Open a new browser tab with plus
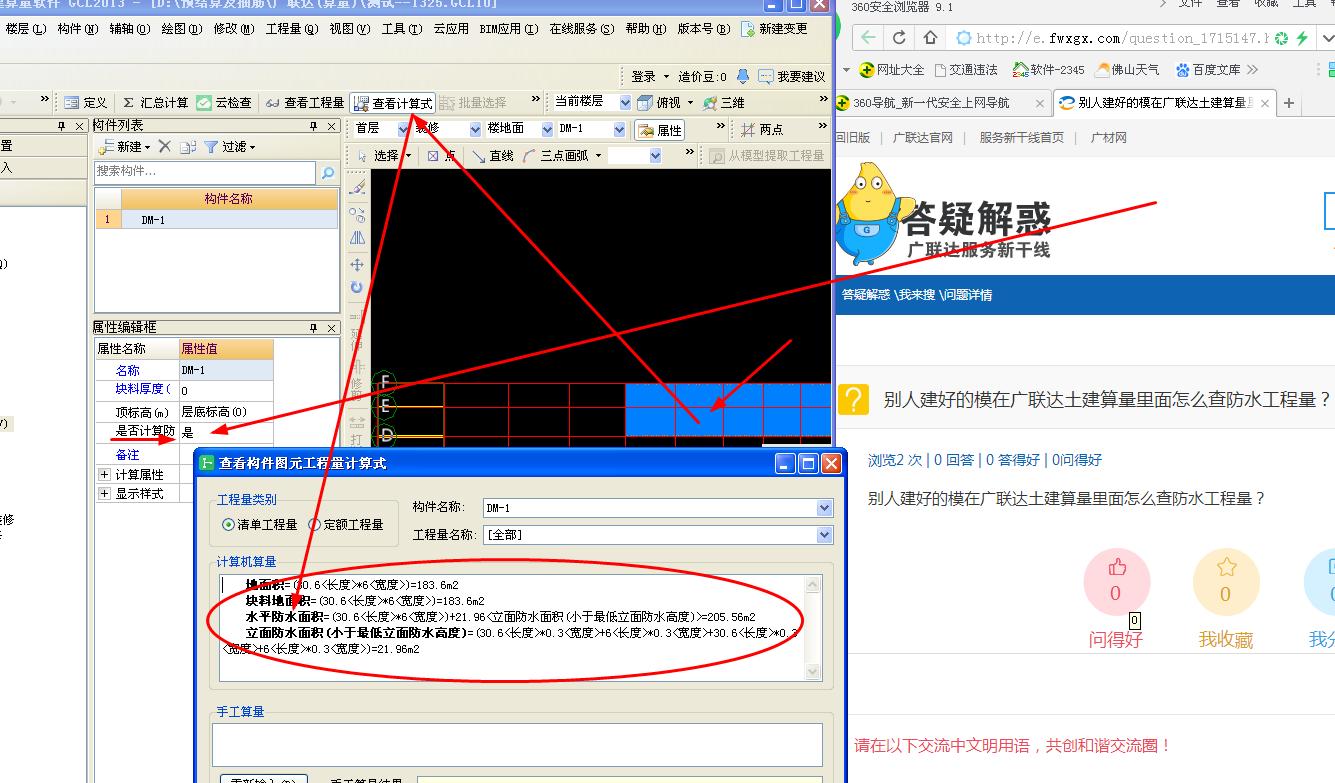Viewport: 1335px width, 783px height. tap(1289, 103)
